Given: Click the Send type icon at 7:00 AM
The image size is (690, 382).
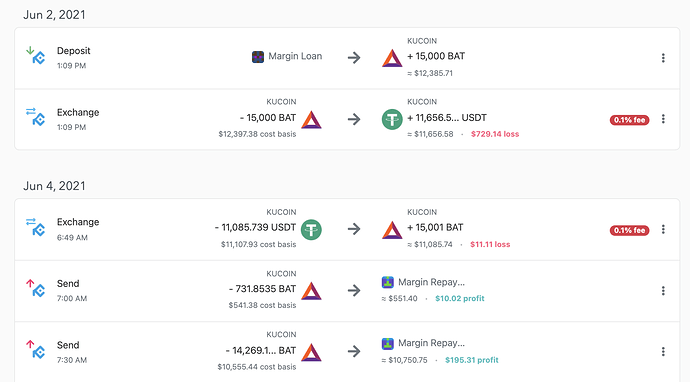Looking at the screenshot, I should coord(36,288).
